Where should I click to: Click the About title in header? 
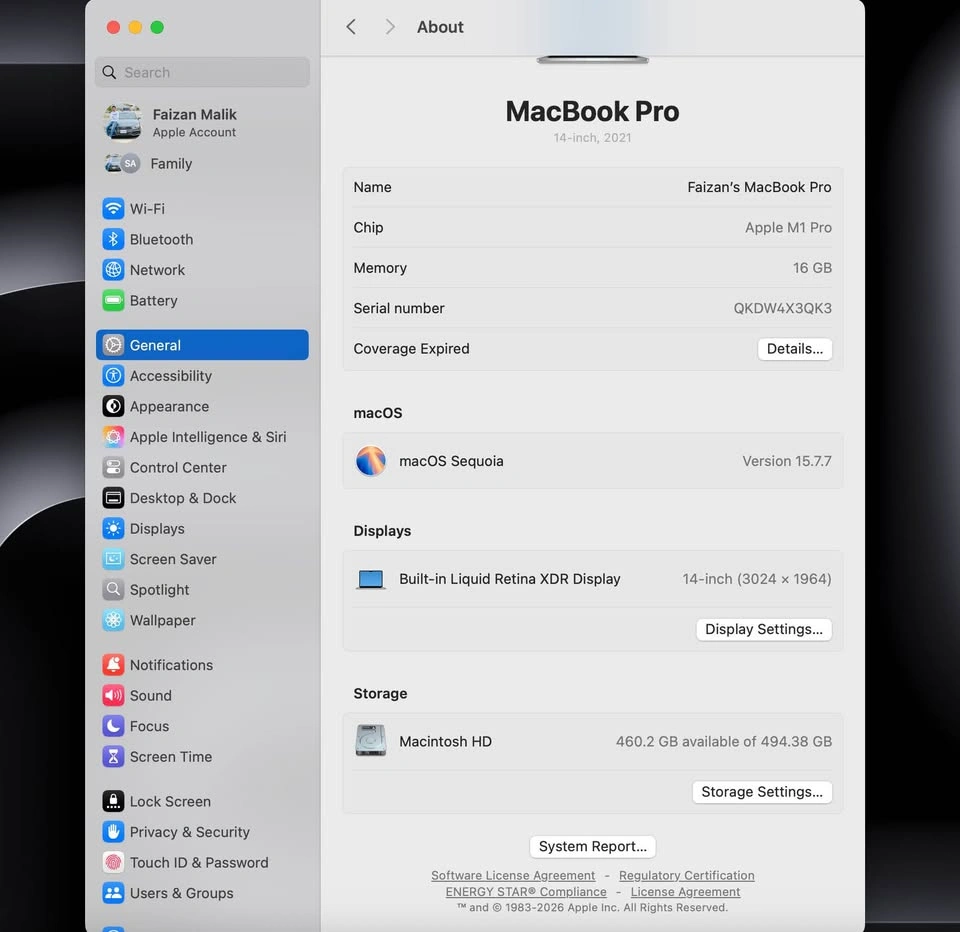440,27
